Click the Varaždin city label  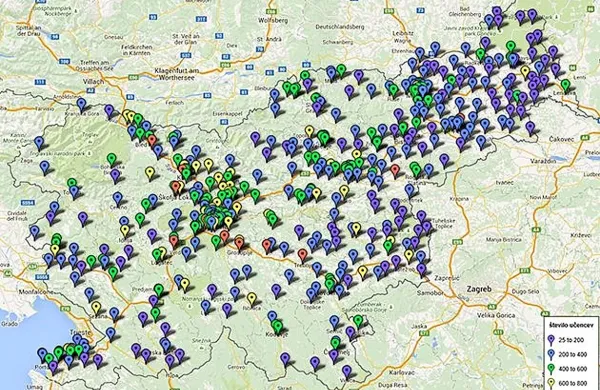tap(543, 162)
